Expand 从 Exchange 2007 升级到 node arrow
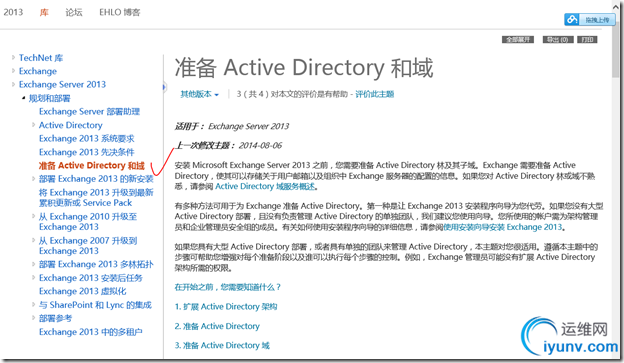Viewport: 624px width, 363px height. coord(33,240)
